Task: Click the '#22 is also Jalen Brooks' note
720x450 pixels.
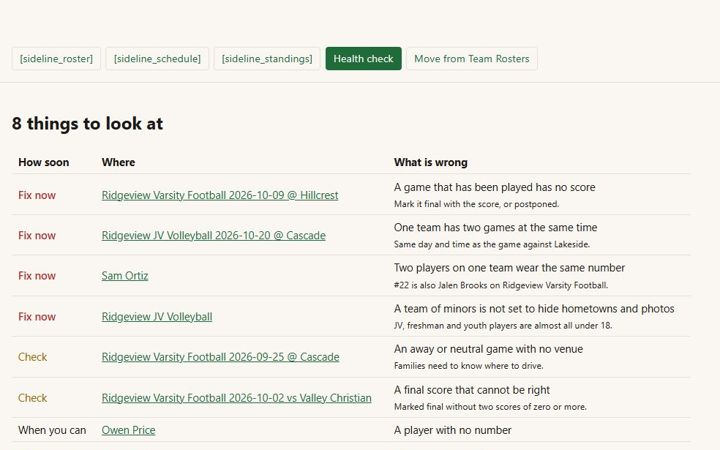Action: 501,285
